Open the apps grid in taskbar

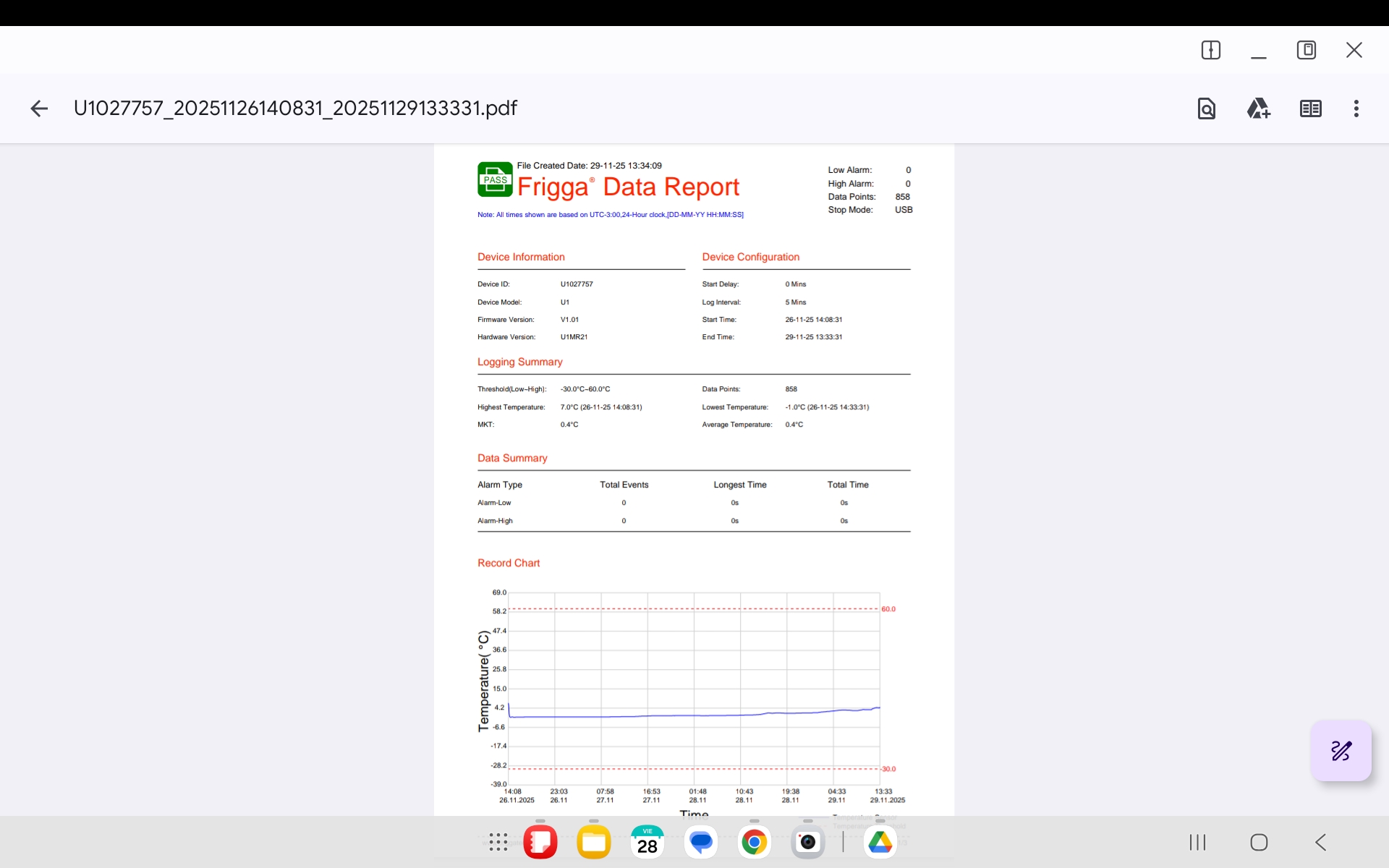click(498, 842)
